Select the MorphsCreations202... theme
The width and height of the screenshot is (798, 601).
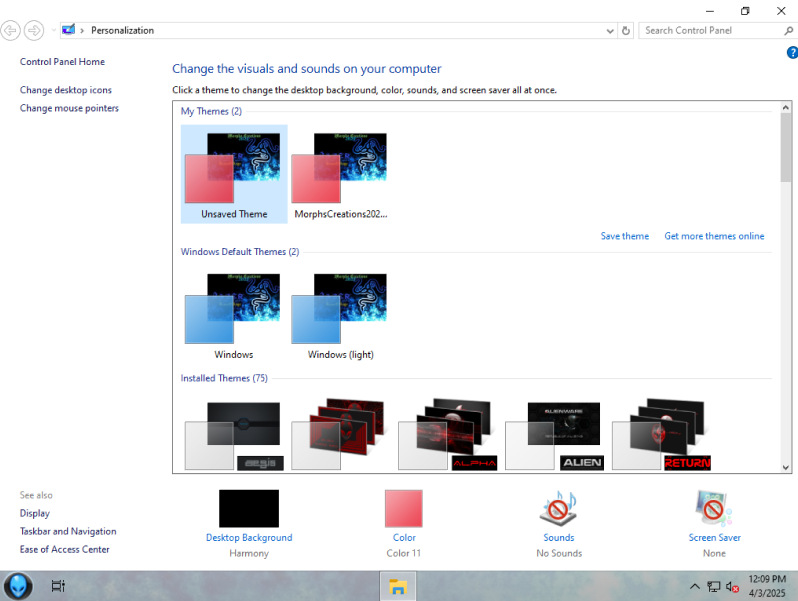click(340, 174)
